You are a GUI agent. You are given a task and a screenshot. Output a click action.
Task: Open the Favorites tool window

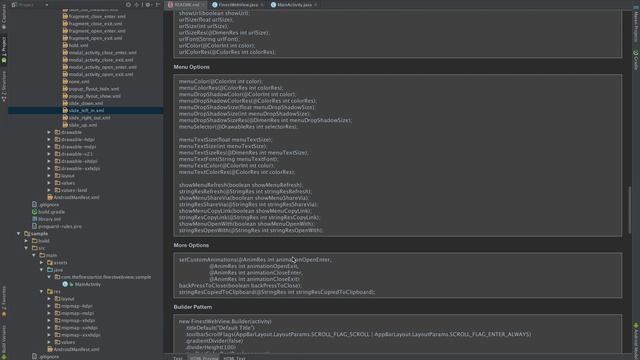[x=4, y=301]
